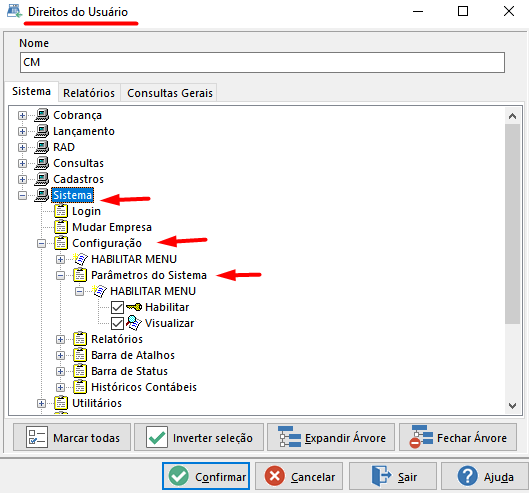Viewport: 529px width, 493px height.
Task: Click the Expandir Árvore button
Action: (331, 437)
